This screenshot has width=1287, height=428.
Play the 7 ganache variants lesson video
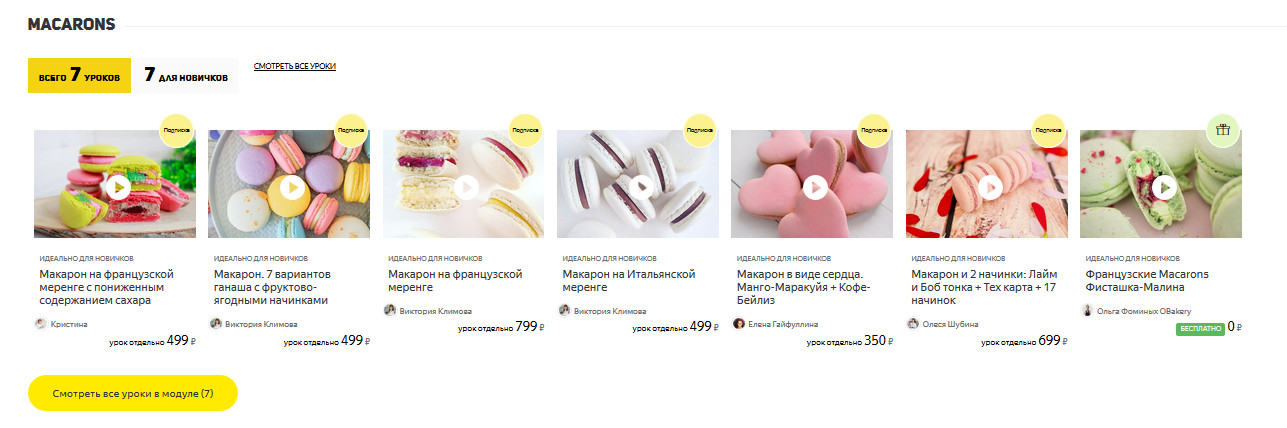coord(291,187)
